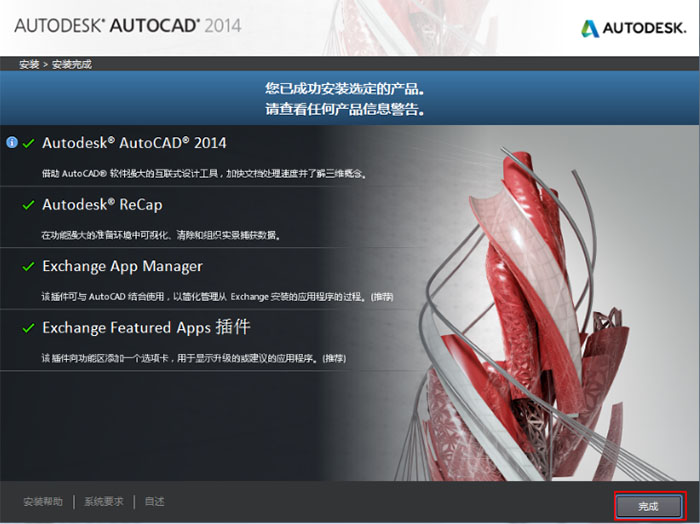The height and width of the screenshot is (524, 700).
Task: Open the 自述 readme link
Action: [x=154, y=502]
